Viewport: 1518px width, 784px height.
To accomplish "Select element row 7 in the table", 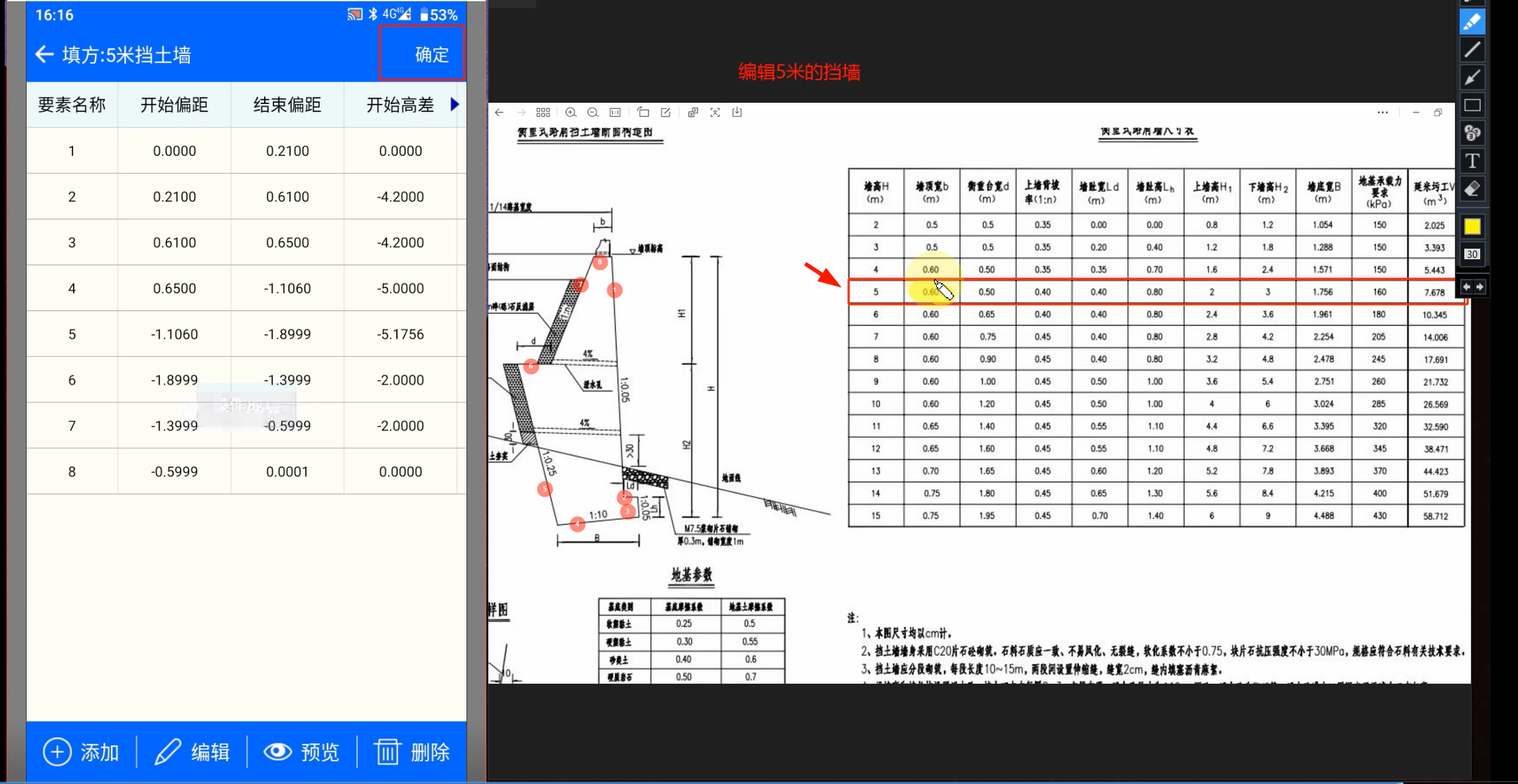I will (x=247, y=426).
